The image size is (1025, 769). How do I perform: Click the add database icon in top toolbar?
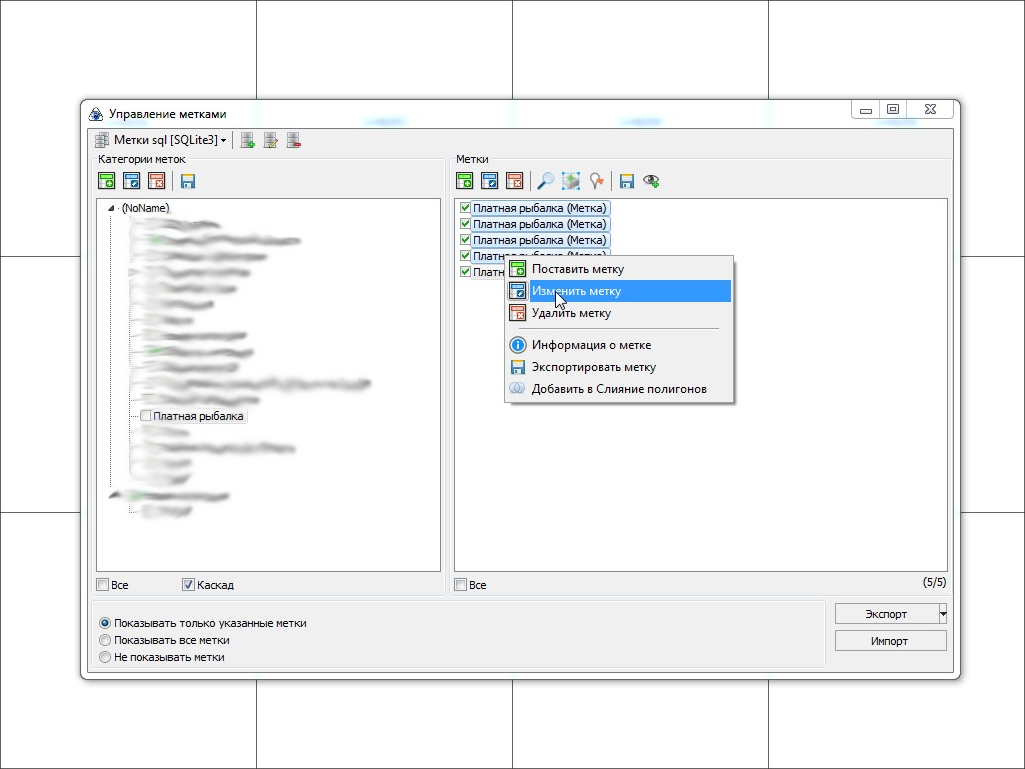click(x=247, y=141)
